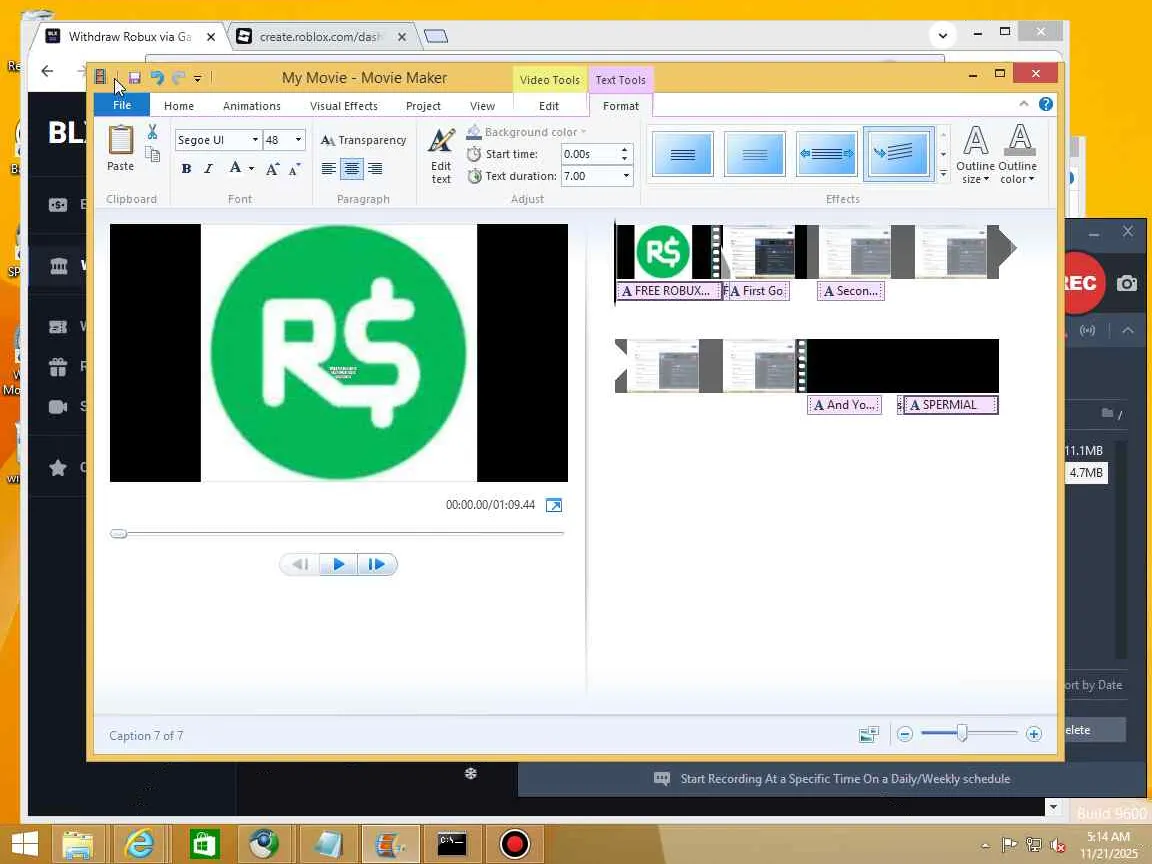Toggle Bold text formatting
Image resolution: width=1152 pixels, height=864 pixels.
click(187, 169)
